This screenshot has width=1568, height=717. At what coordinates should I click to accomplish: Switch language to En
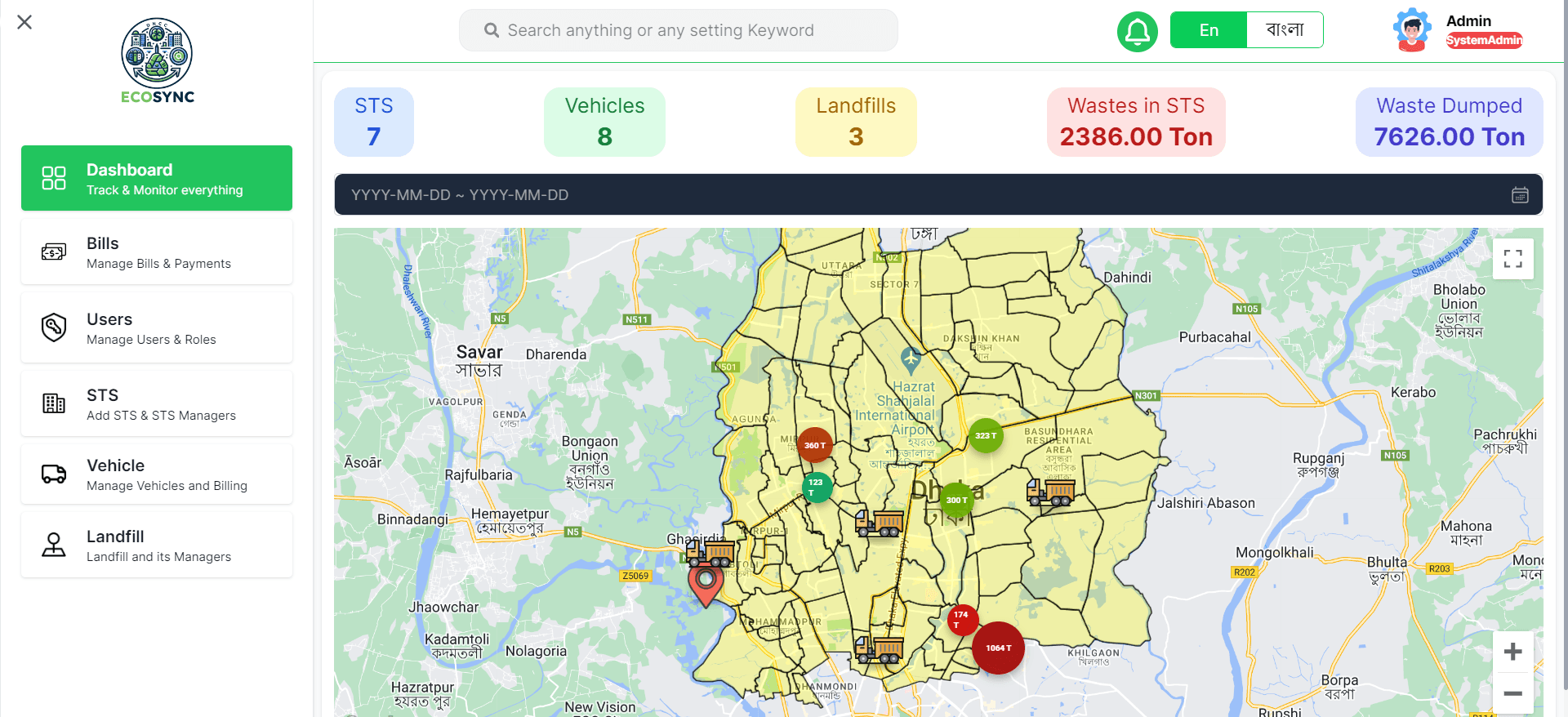coord(1209,30)
